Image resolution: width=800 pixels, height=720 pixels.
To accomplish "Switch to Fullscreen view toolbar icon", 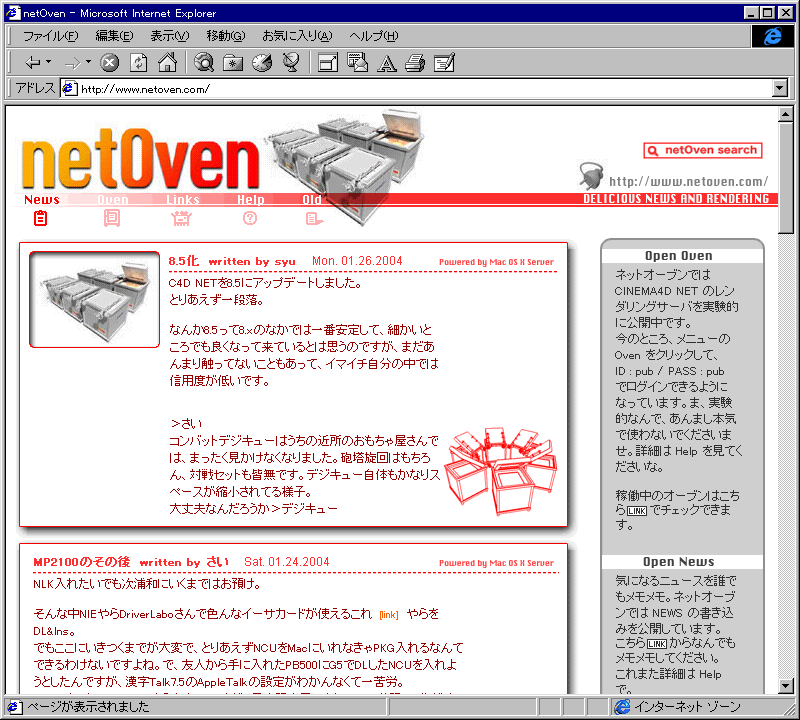I will (328, 63).
